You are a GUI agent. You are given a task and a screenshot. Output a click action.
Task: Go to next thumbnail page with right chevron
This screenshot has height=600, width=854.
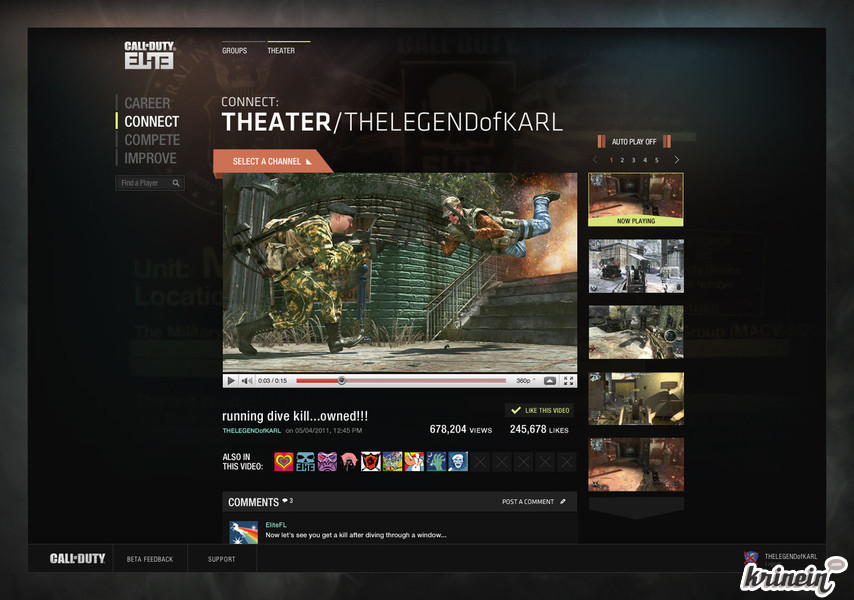click(x=676, y=160)
